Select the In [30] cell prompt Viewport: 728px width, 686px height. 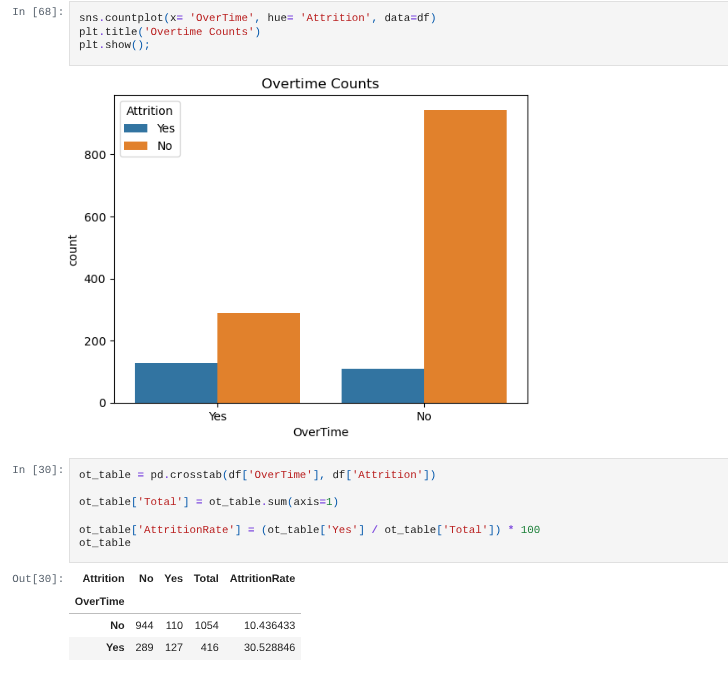(38, 470)
